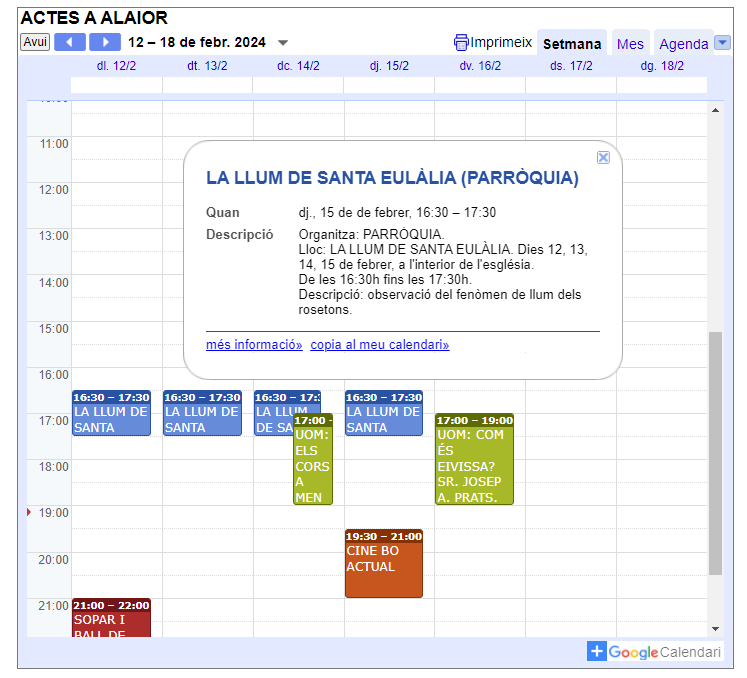Open the SOPAR I BALL event
747x678 pixels.
111,620
